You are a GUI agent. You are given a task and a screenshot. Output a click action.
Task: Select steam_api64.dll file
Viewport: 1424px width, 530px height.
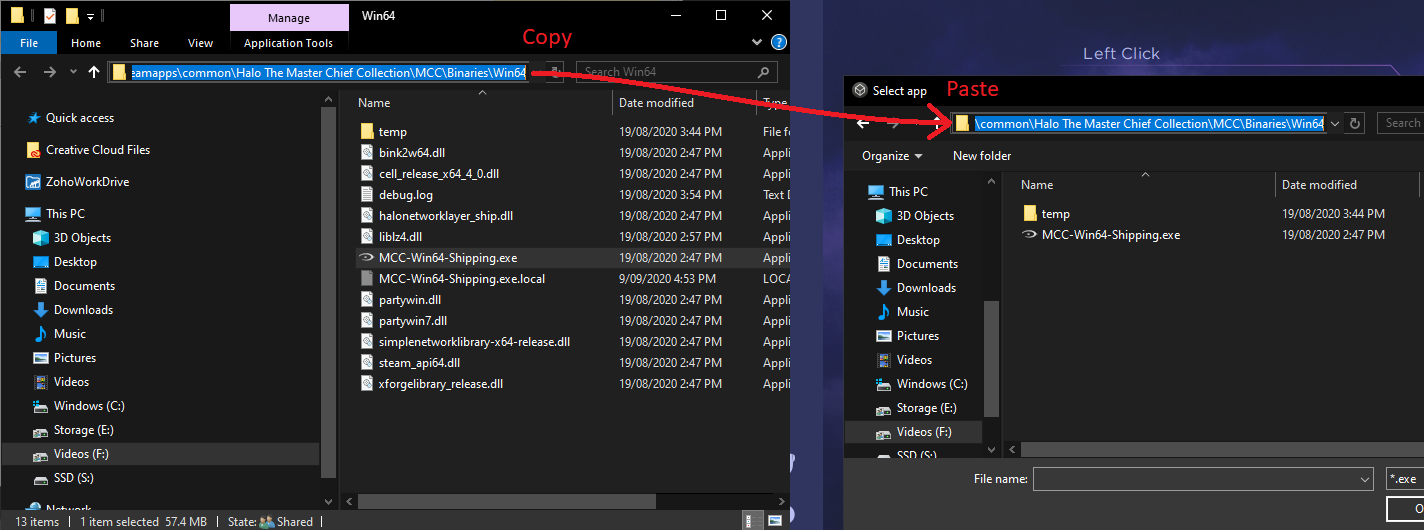[x=419, y=363]
